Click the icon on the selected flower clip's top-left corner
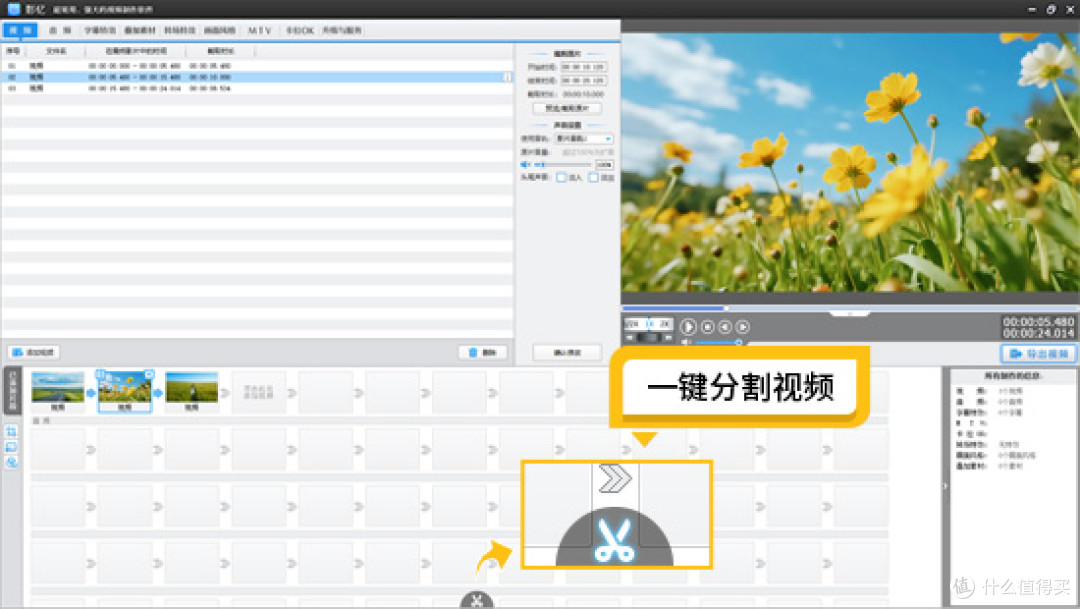 (x=101, y=374)
